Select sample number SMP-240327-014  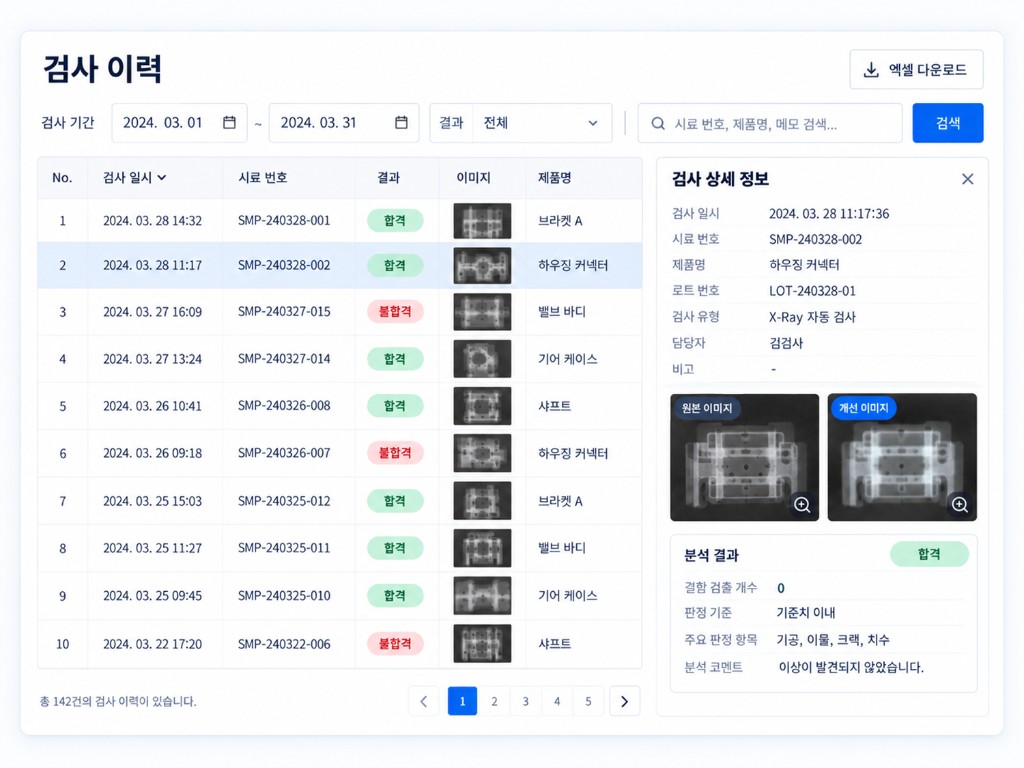pos(284,359)
